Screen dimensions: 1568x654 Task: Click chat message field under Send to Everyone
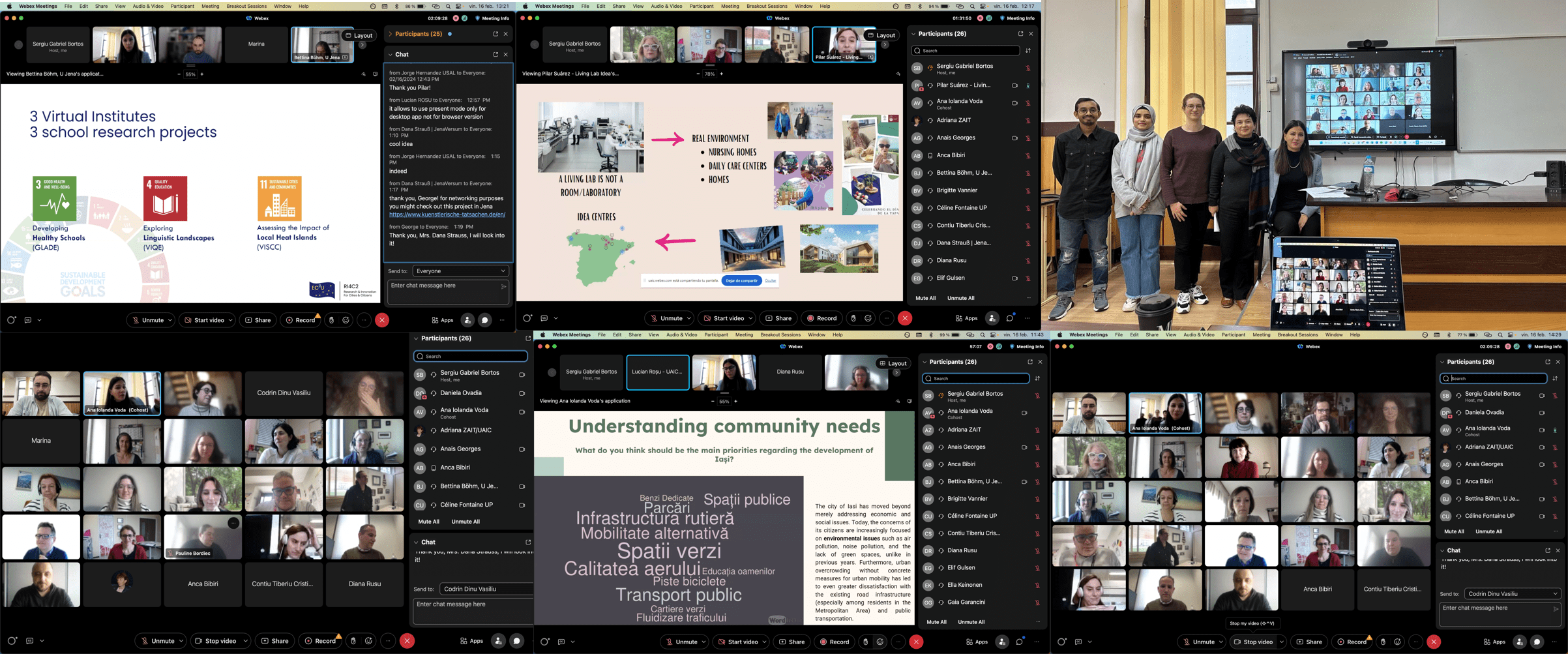coord(447,291)
